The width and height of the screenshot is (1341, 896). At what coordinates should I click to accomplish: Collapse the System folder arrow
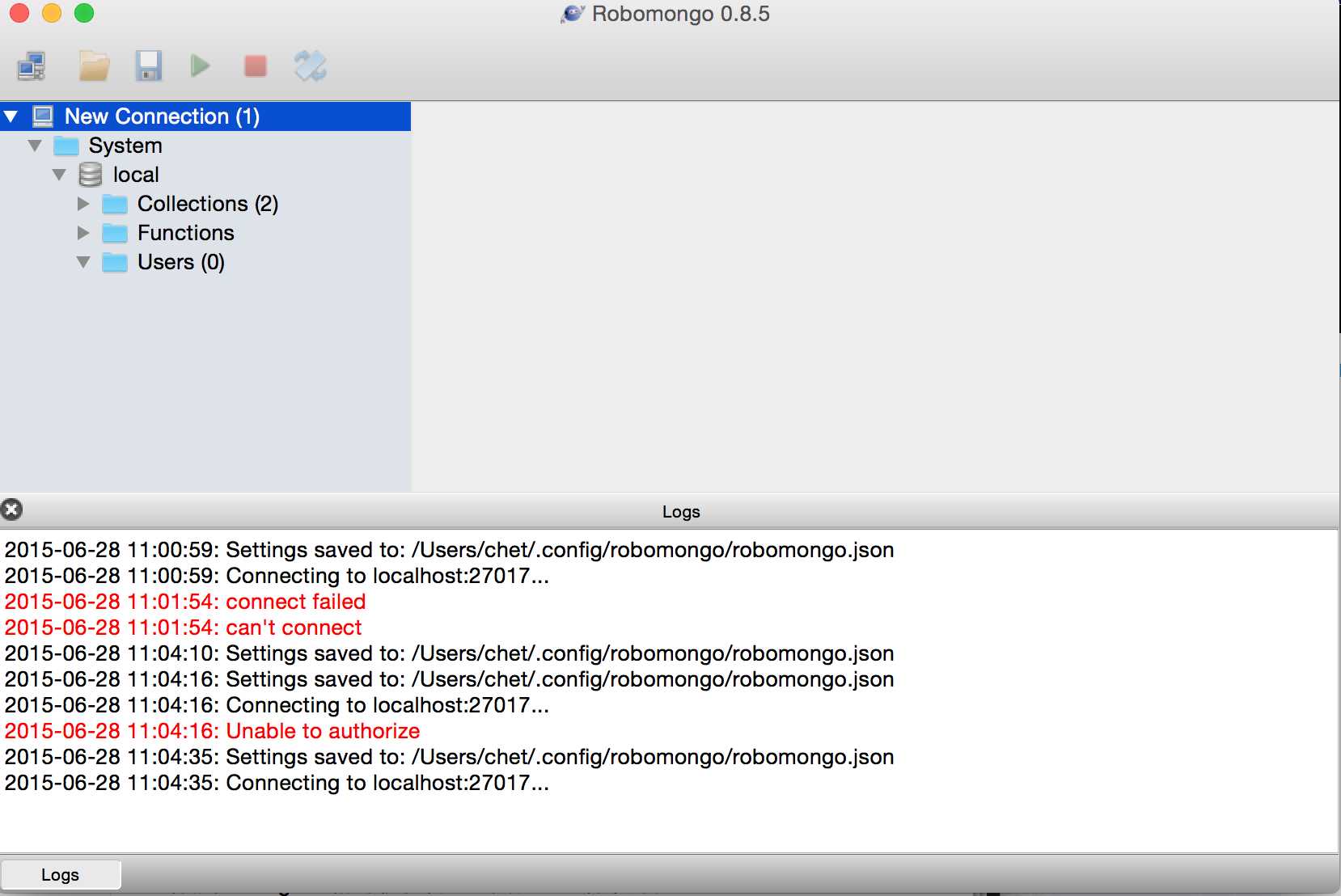click(35, 146)
